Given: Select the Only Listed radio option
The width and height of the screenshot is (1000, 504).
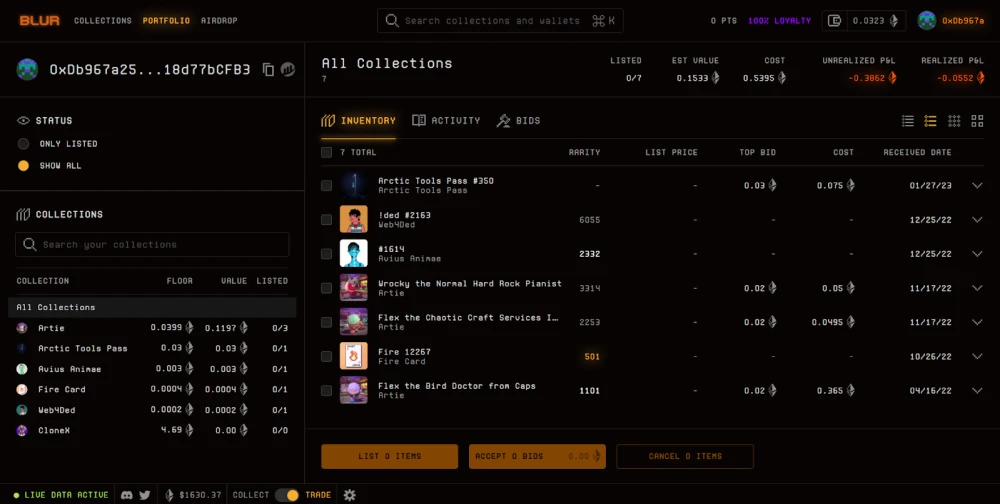Looking at the screenshot, I should (24, 144).
